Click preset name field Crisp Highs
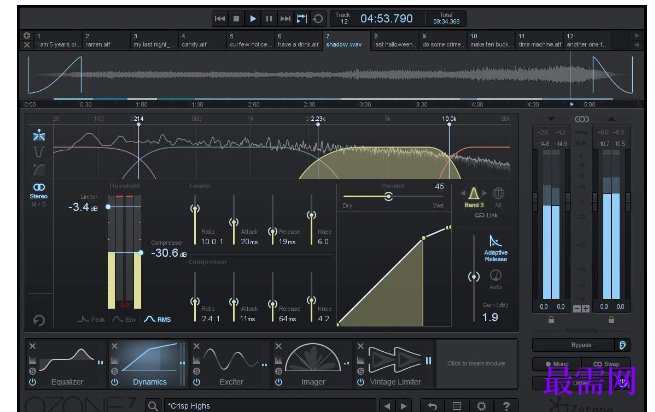This screenshot has height=412, width=655. pyautogui.click(x=270, y=406)
